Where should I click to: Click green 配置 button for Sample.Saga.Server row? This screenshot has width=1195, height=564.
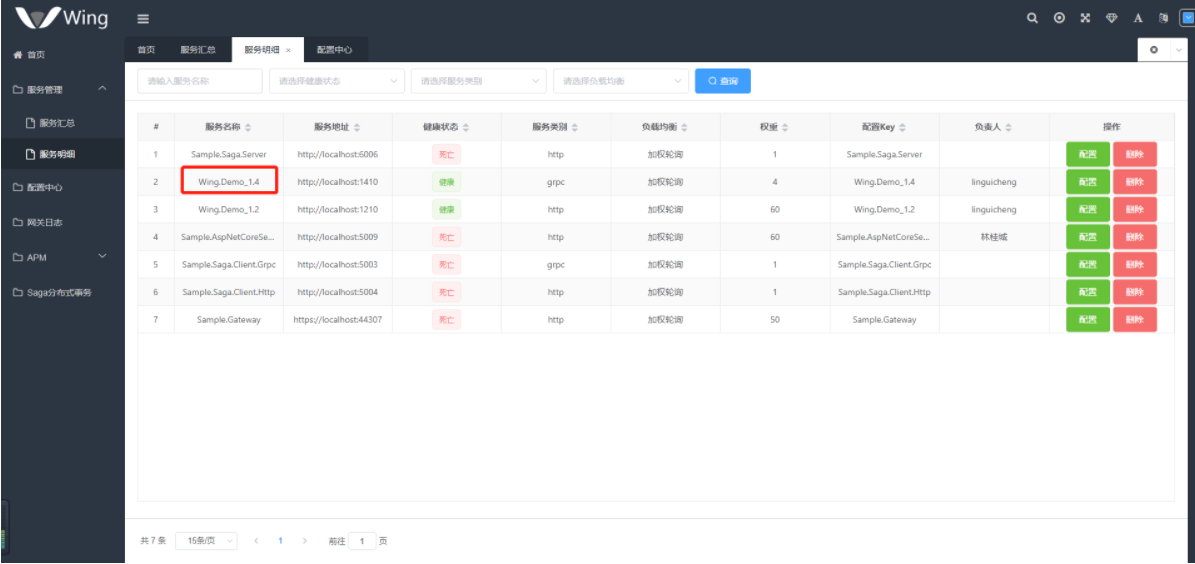point(1087,154)
